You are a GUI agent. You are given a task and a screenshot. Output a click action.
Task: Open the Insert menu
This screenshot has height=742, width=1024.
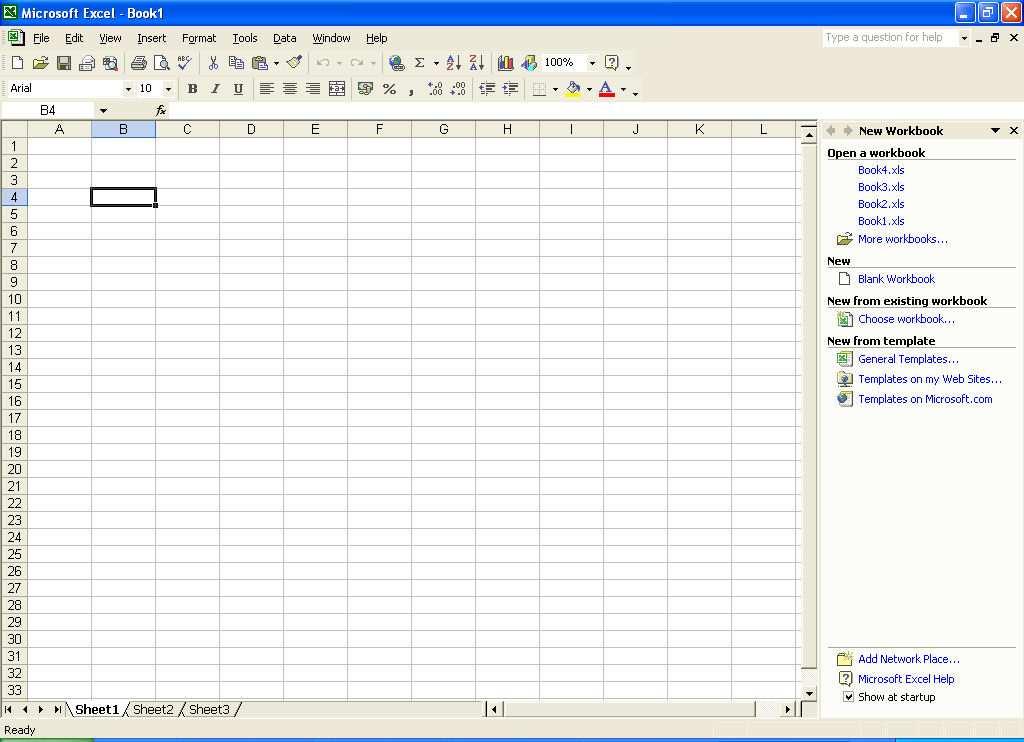click(152, 38)
